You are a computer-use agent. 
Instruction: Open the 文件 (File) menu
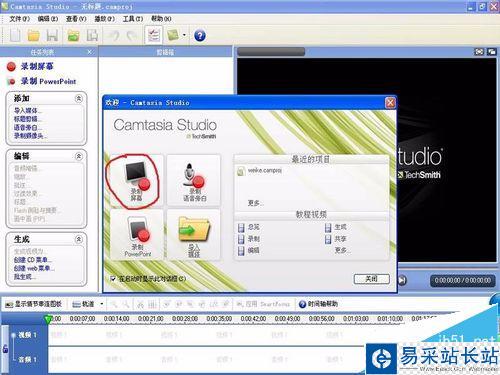[x=19, y=19]
